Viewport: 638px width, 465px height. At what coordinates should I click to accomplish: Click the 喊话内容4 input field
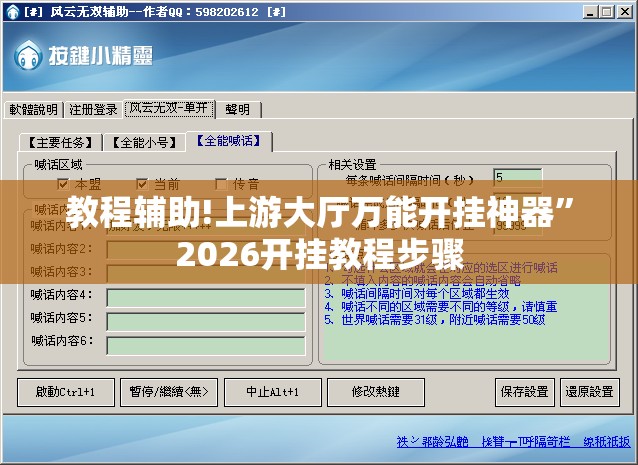coord(206,298)
